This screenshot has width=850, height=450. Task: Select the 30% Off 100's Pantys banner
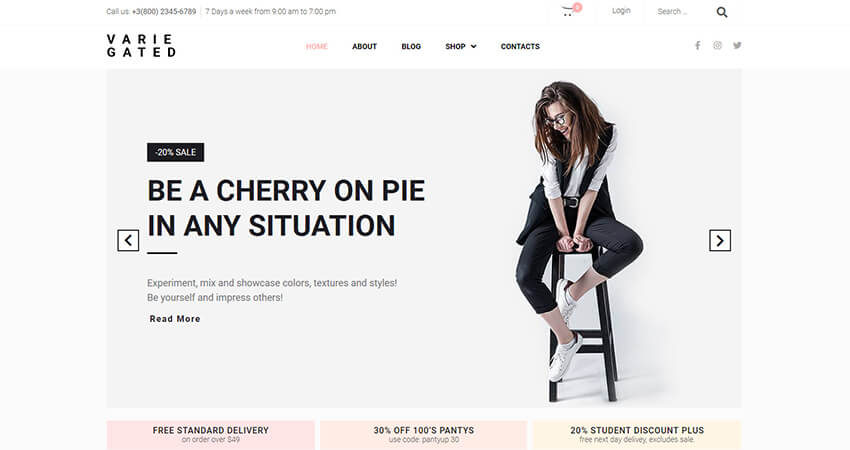pyautogui.click(x=423, y=435)
